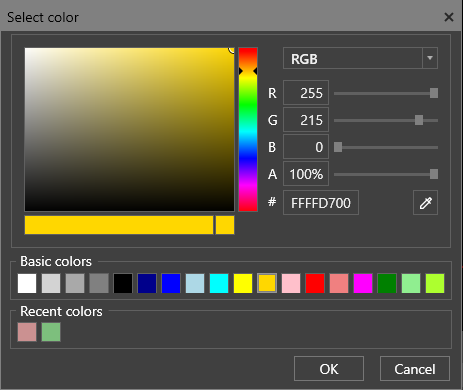Click the OK button
463x390 pixels.
click(x=329, y=369)
